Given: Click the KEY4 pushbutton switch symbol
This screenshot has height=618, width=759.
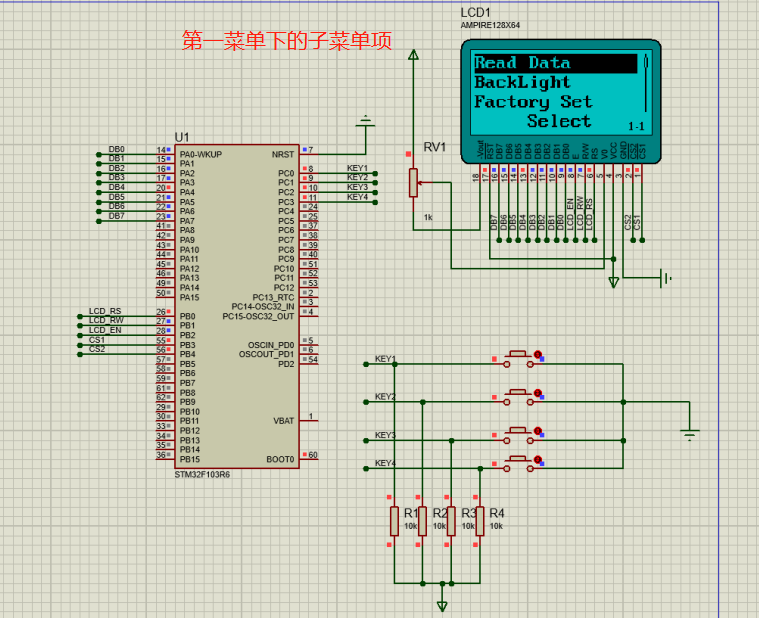Looking at the screenshot, I should point(518,464).
